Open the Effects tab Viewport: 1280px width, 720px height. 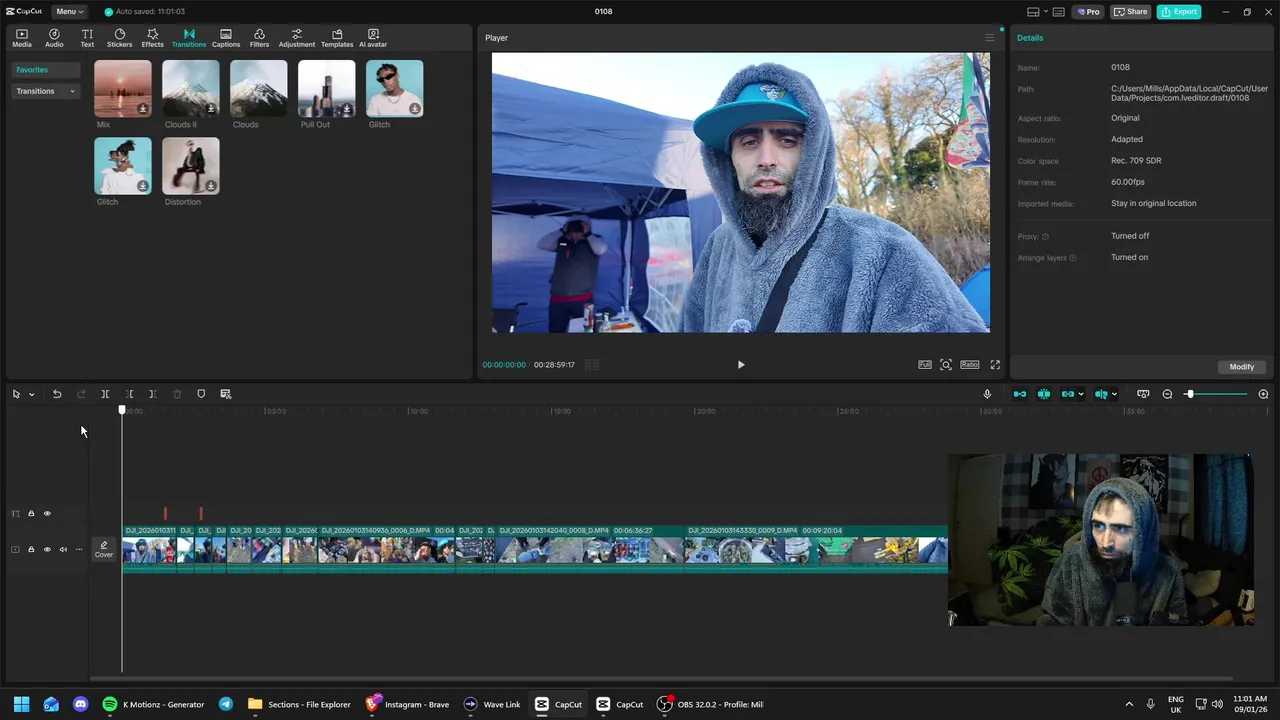[152, 38]
